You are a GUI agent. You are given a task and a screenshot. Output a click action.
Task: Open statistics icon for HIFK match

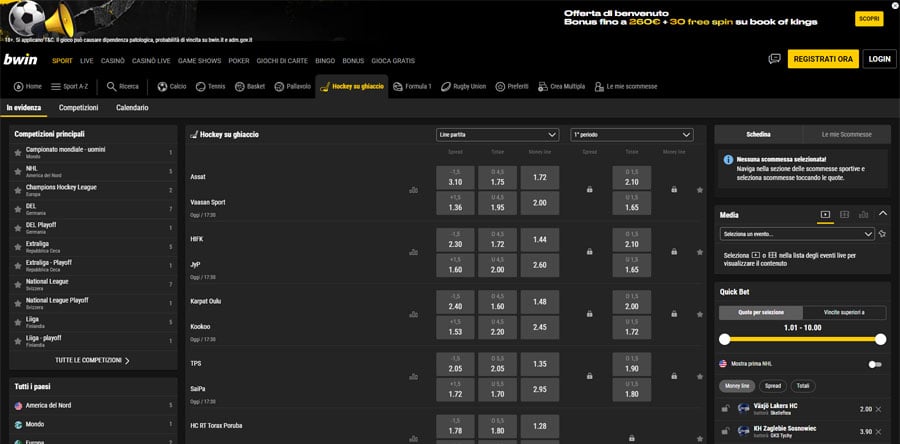414,252
